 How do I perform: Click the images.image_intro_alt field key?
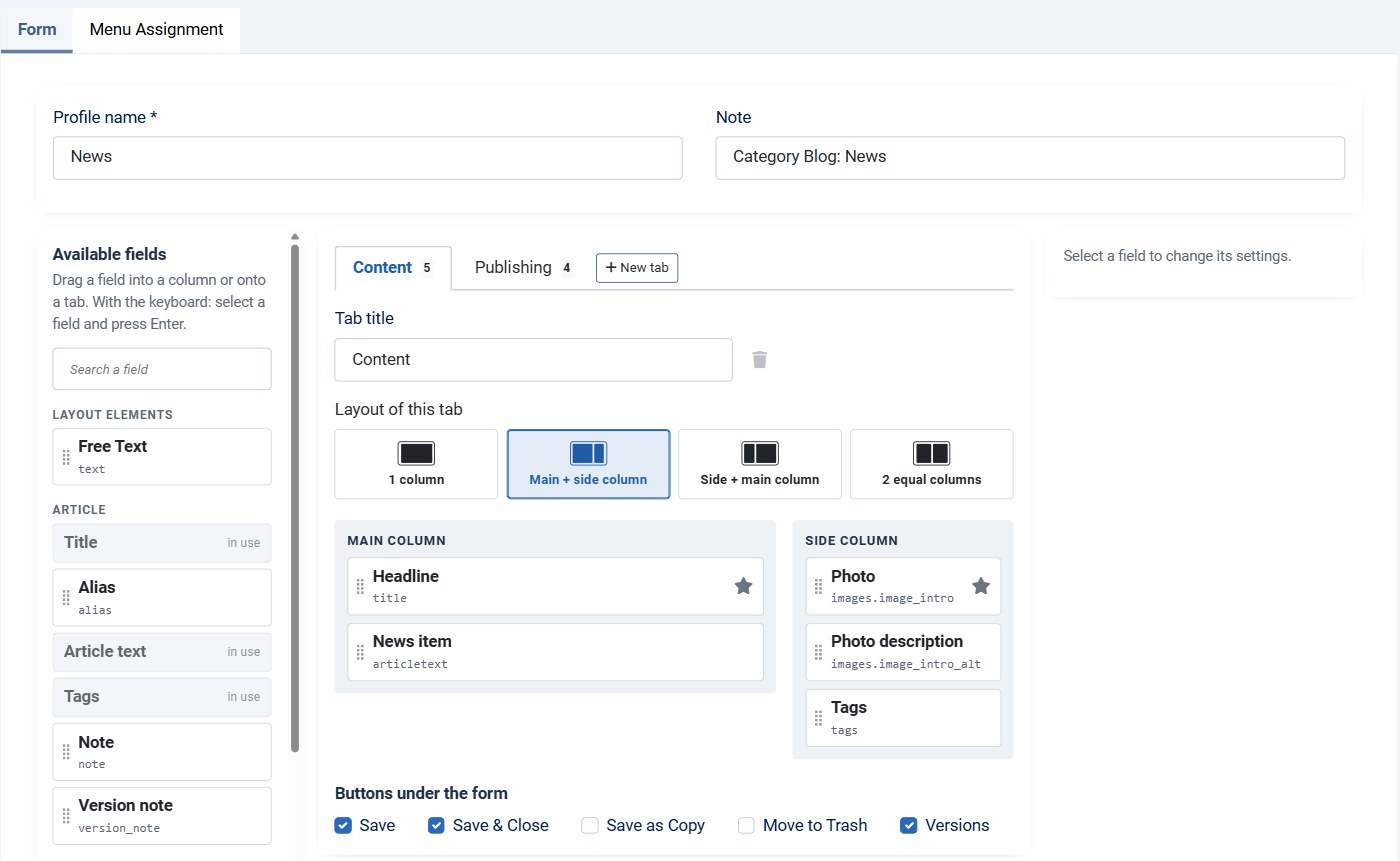[906, 664]
